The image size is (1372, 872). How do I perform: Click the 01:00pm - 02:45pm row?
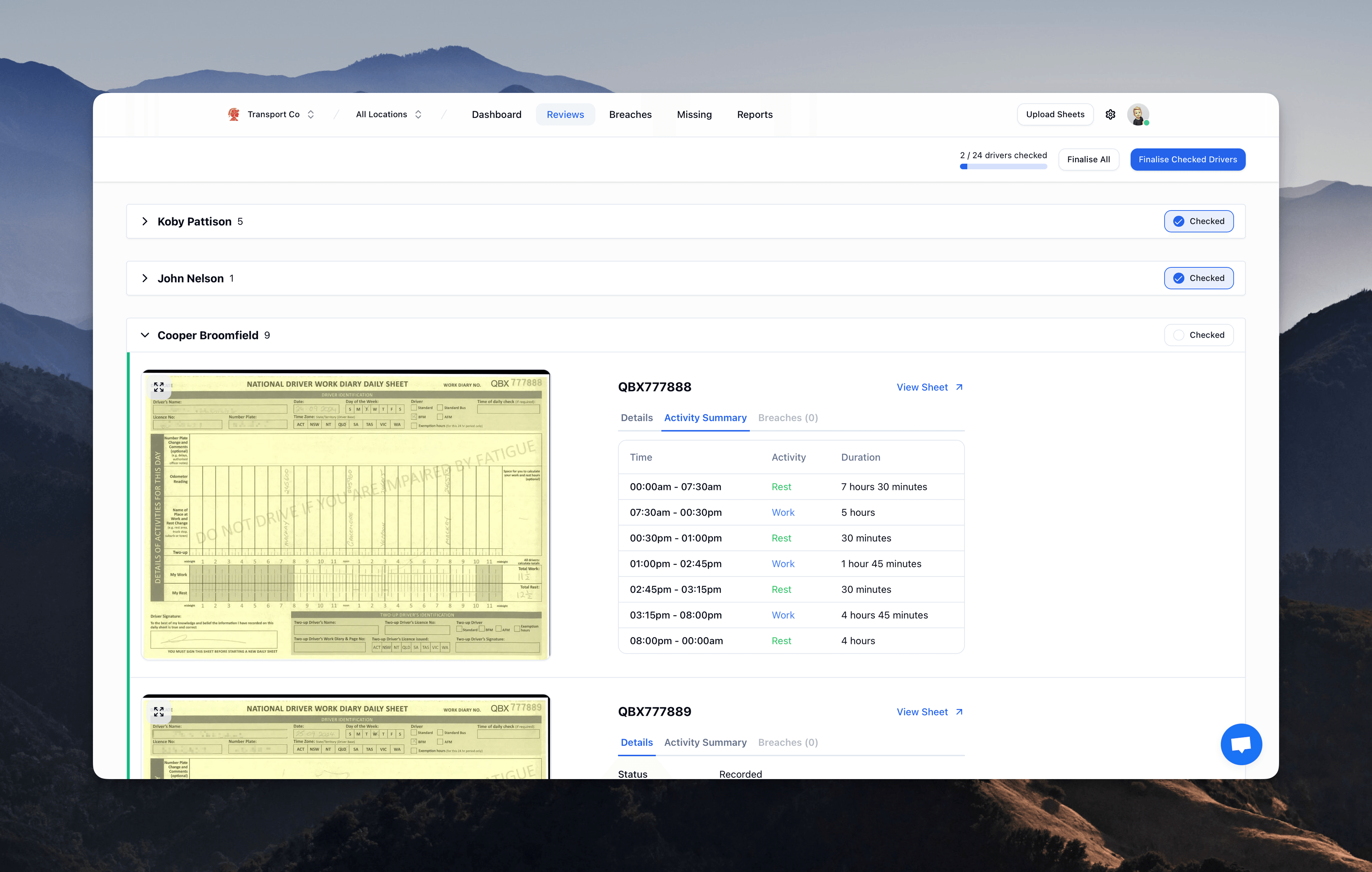pyautogui.click(x=791, y=564)
